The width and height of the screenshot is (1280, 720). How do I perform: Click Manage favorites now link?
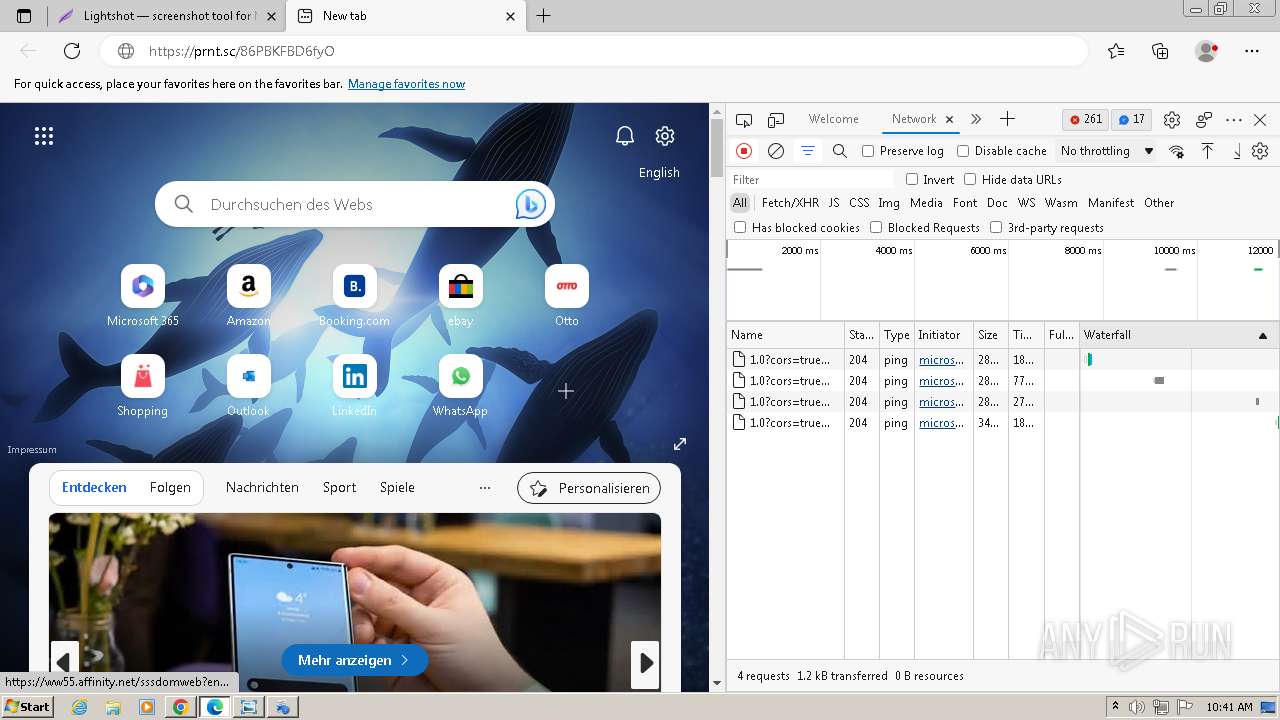coord(406,84)
